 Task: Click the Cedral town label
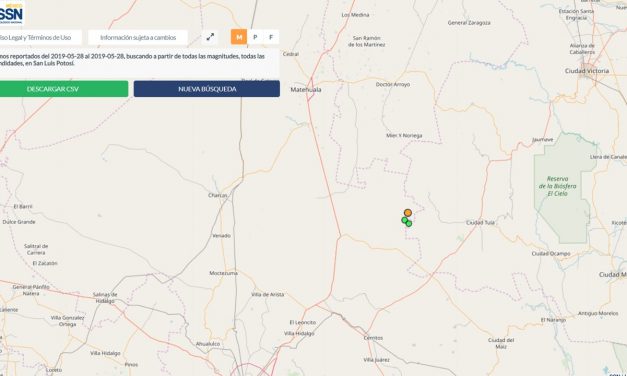[291, 54]
